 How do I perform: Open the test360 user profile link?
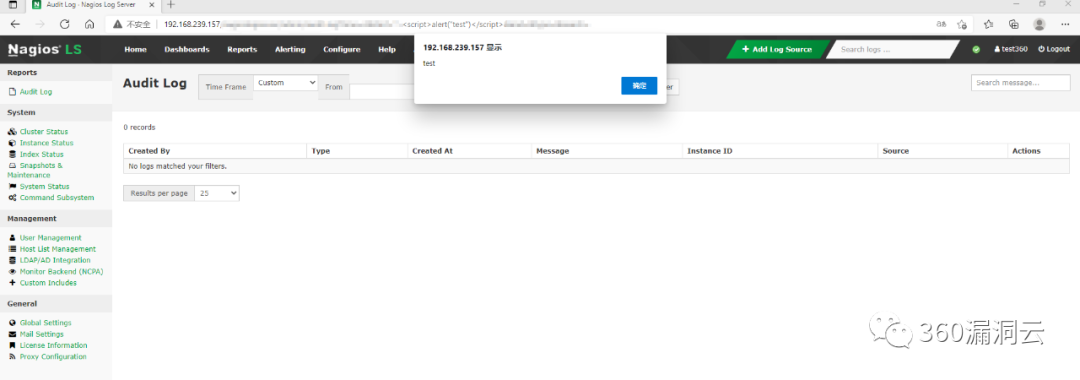(x=1010, y=50)
